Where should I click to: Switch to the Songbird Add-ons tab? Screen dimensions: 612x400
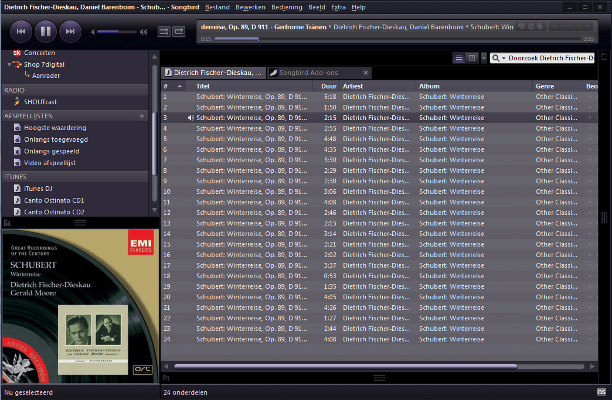click(x=319, y=73)
